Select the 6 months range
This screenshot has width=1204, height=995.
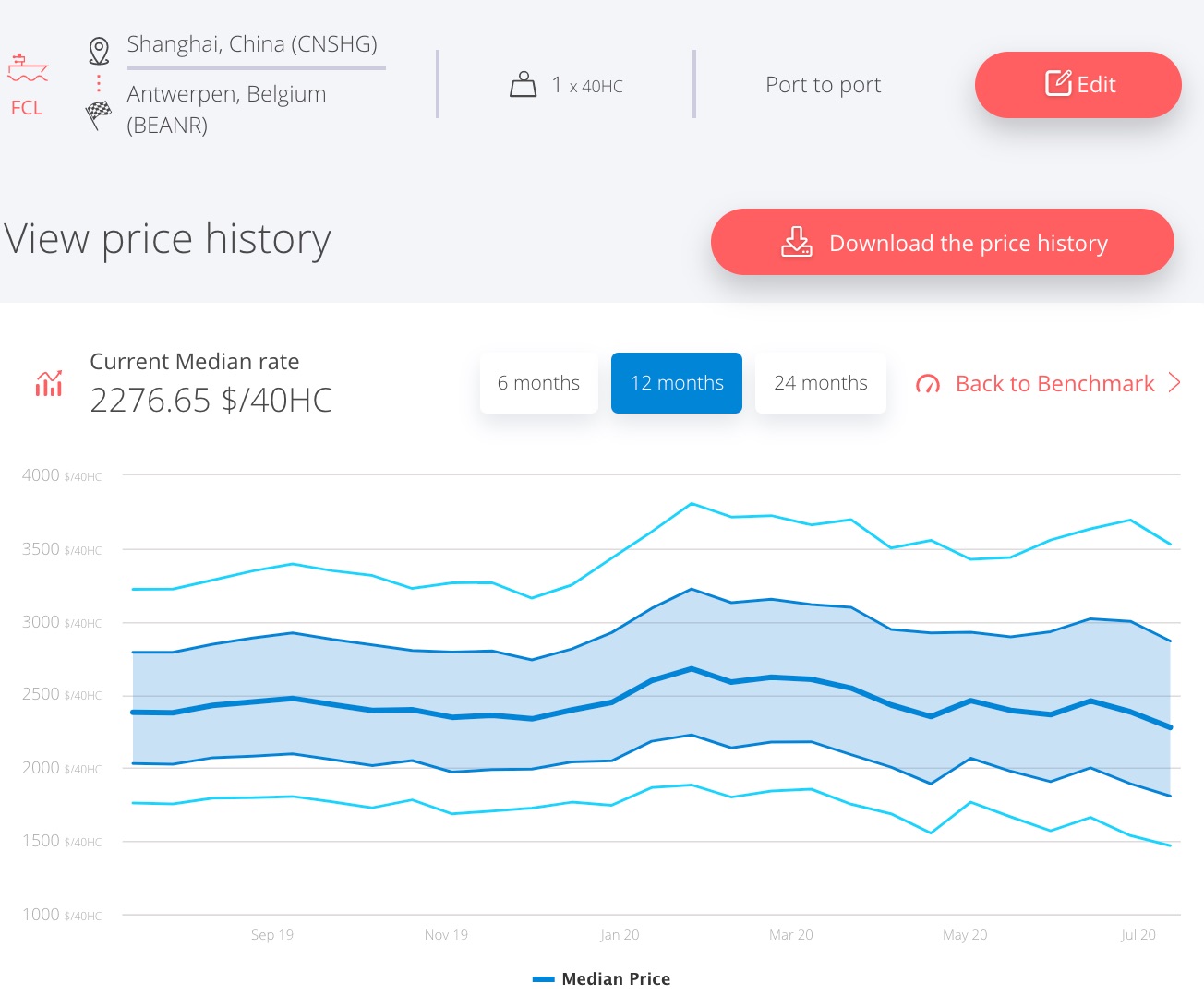(x=539, y=383)
